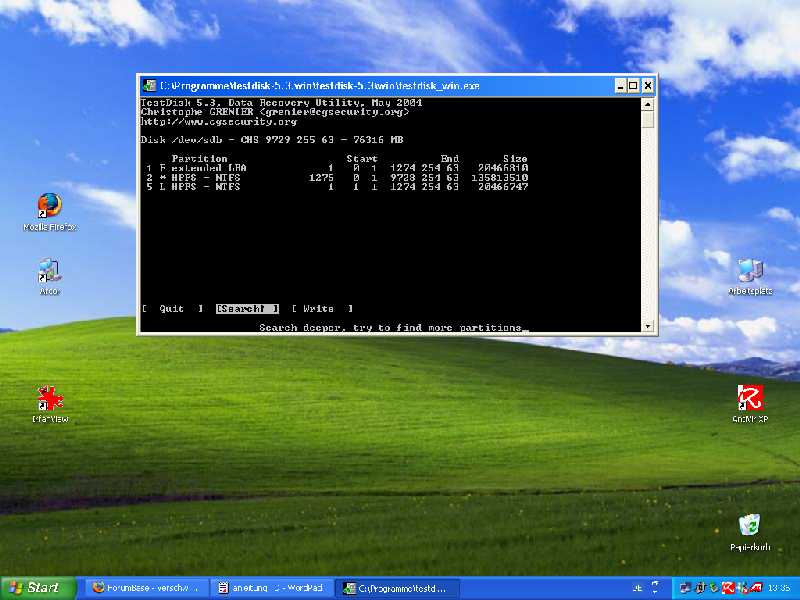Click size value 135813510
800x600 pixels.
pyautogui.click(x=499, y=178)
